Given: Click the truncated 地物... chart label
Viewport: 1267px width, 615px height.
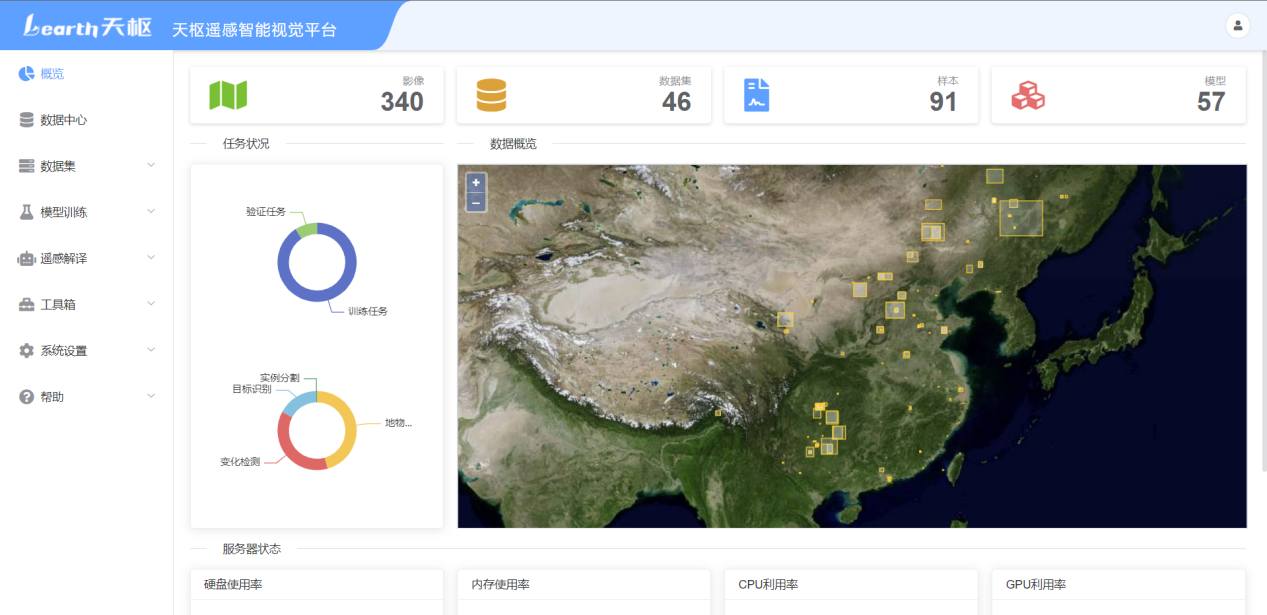Looking at the screenshot, I should [x=399, y=423].
